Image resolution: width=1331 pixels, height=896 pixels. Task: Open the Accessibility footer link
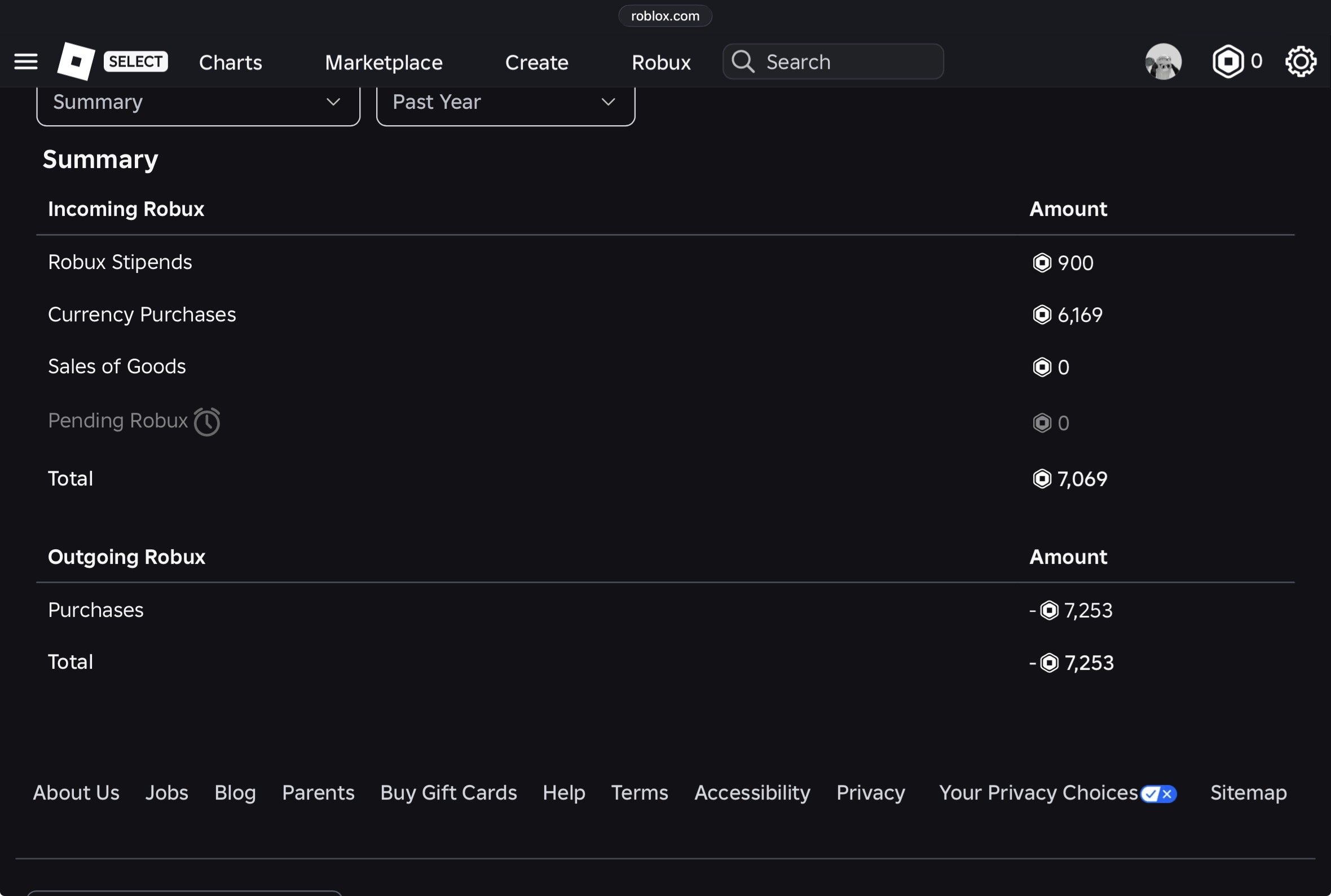coord(752,793)
